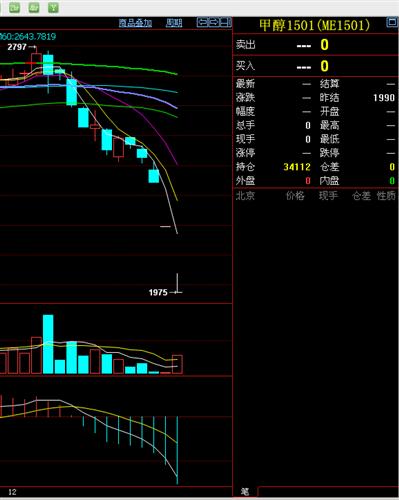Viewport: 399px width, 500px height.
Task: Click the 结算 label
Action: point(329,84)
